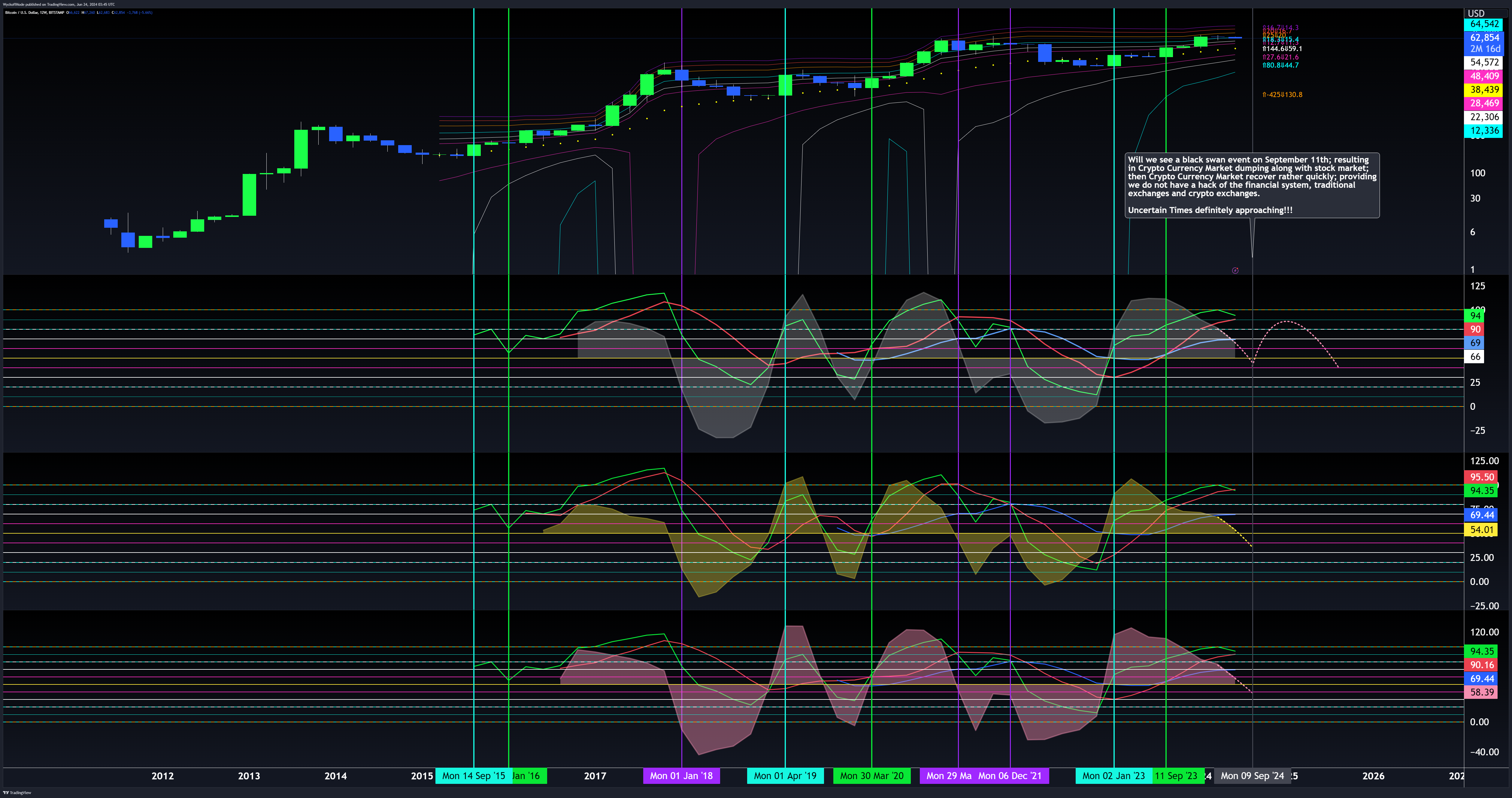The width and height of the screenshot is (1512, 798).
Task: Select the cyan 'Mon 01 Apr '19' date marker
Action: [x=785, y=776]
